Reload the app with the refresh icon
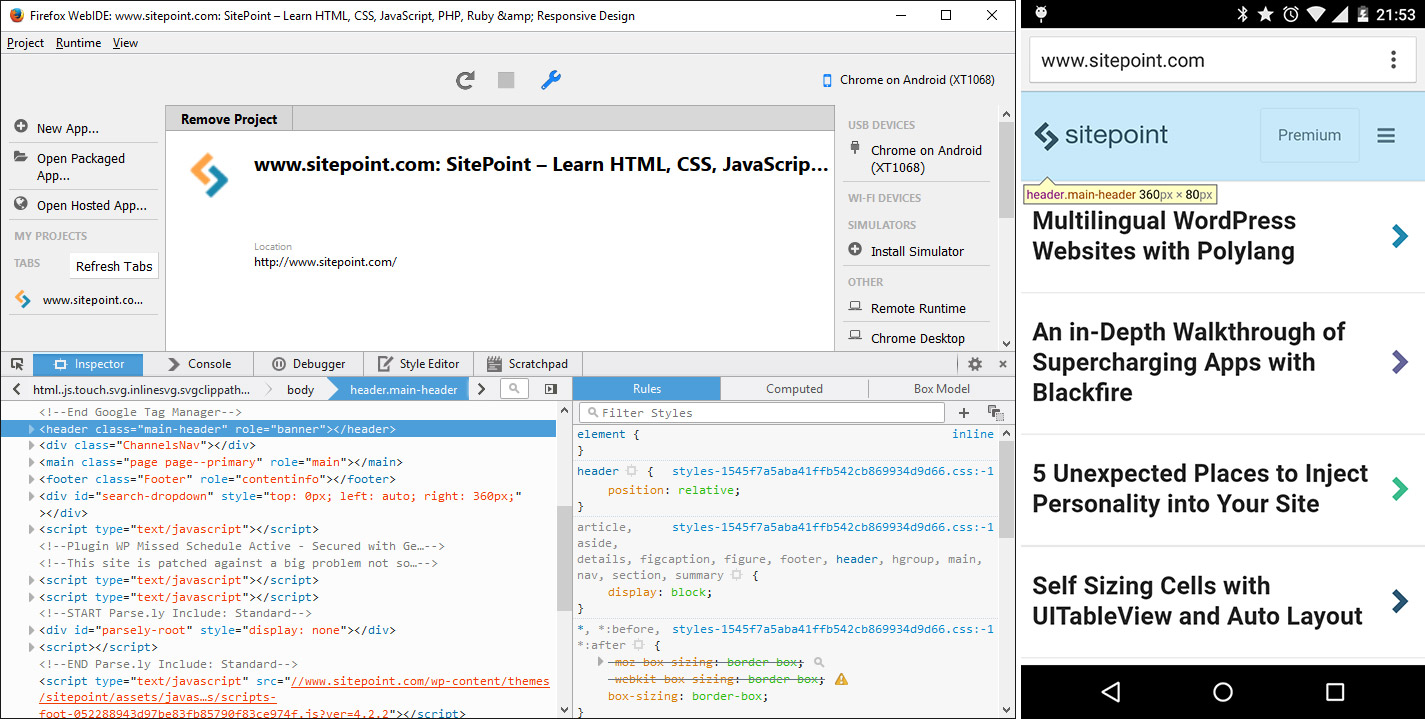Viewport: 1425px width, 719px height. [464, 81]
